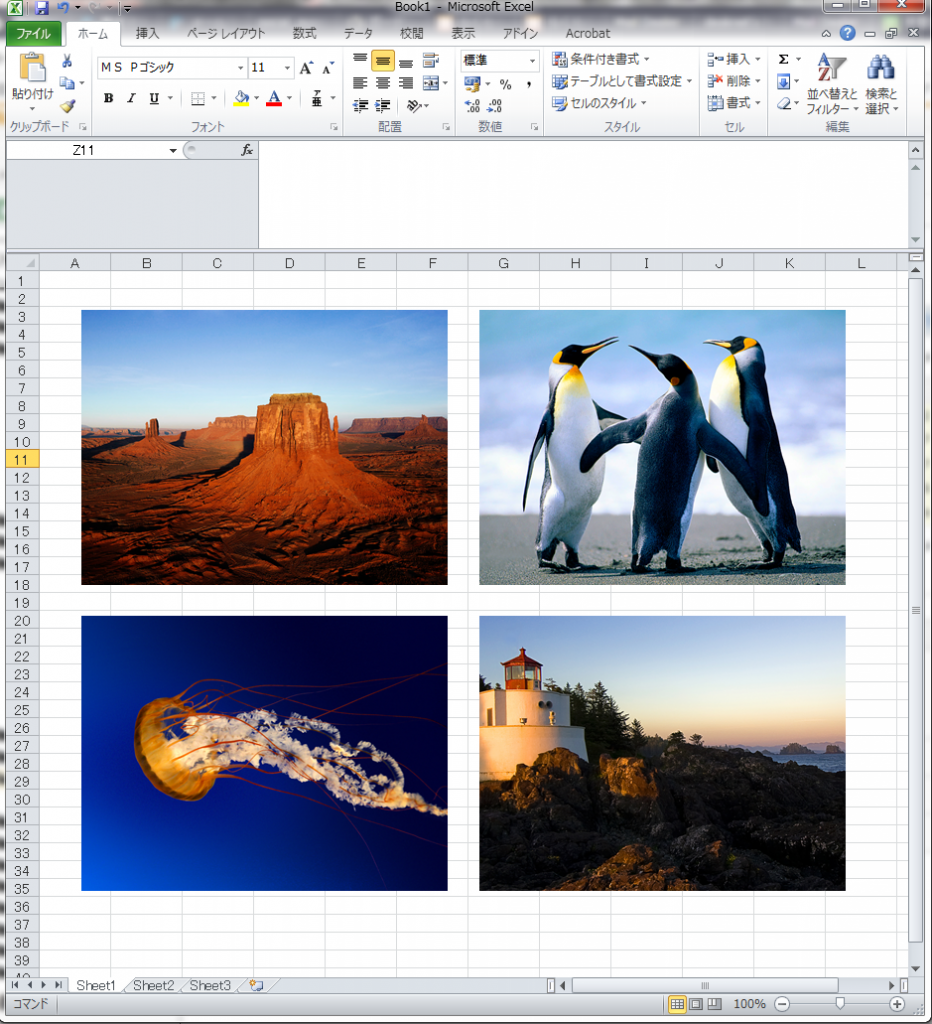The height and width of the screenshot is (1024, 932).
Task: Increase indent icon in alignment group
Action: point(383,105)
